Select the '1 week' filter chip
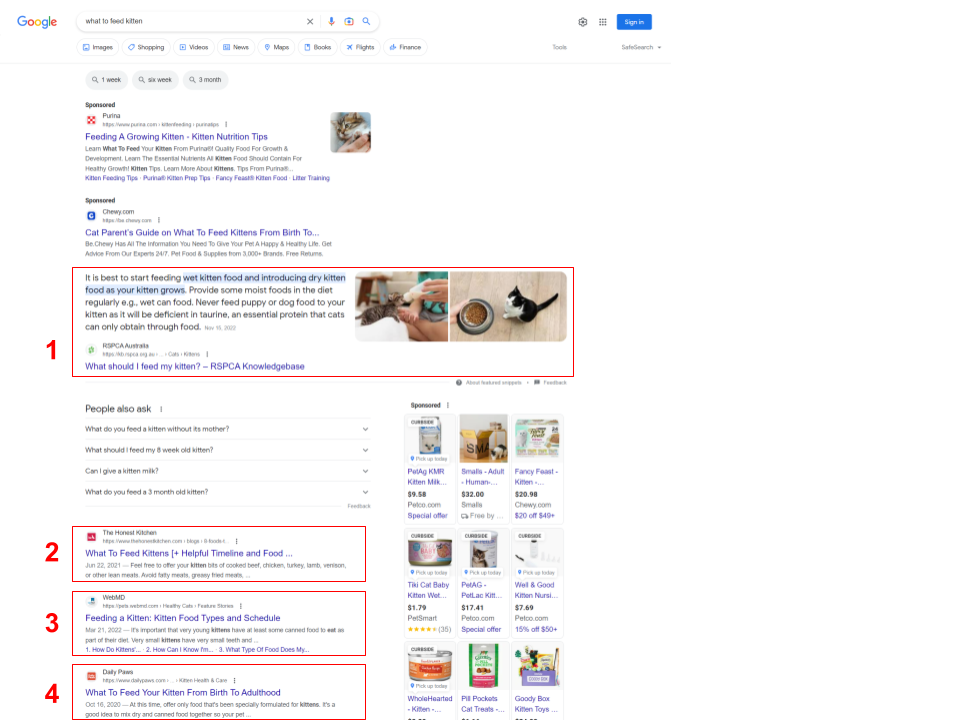 click(106, 79)
